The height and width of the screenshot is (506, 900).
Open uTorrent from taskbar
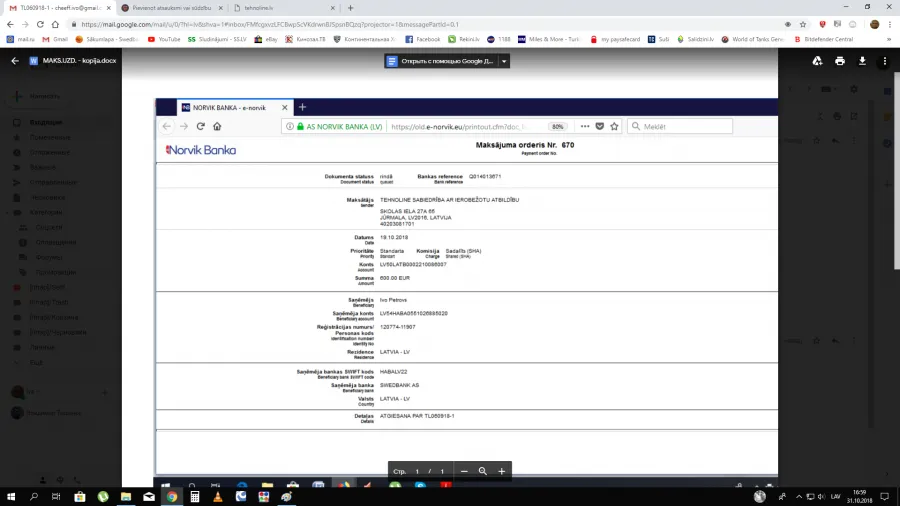(103, 497)
